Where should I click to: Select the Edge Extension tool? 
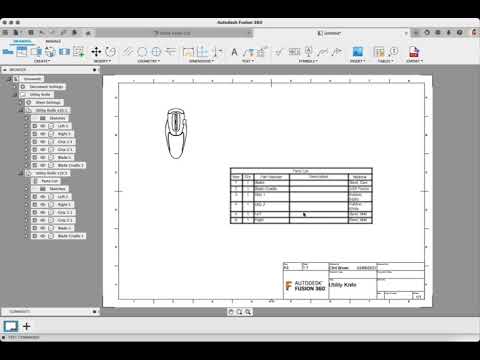(x=171, y=52)
